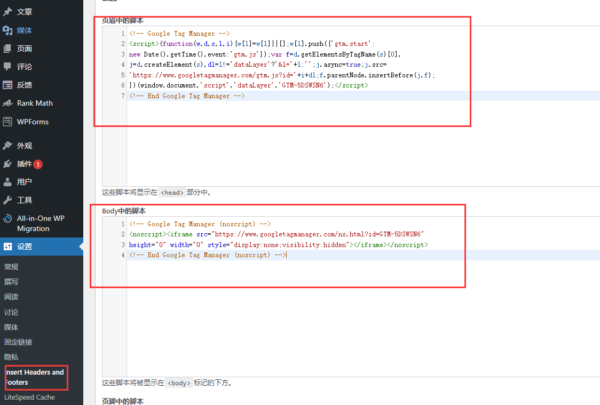
Task: Click the pin icon beside 文章
Action: pos(7,12)
